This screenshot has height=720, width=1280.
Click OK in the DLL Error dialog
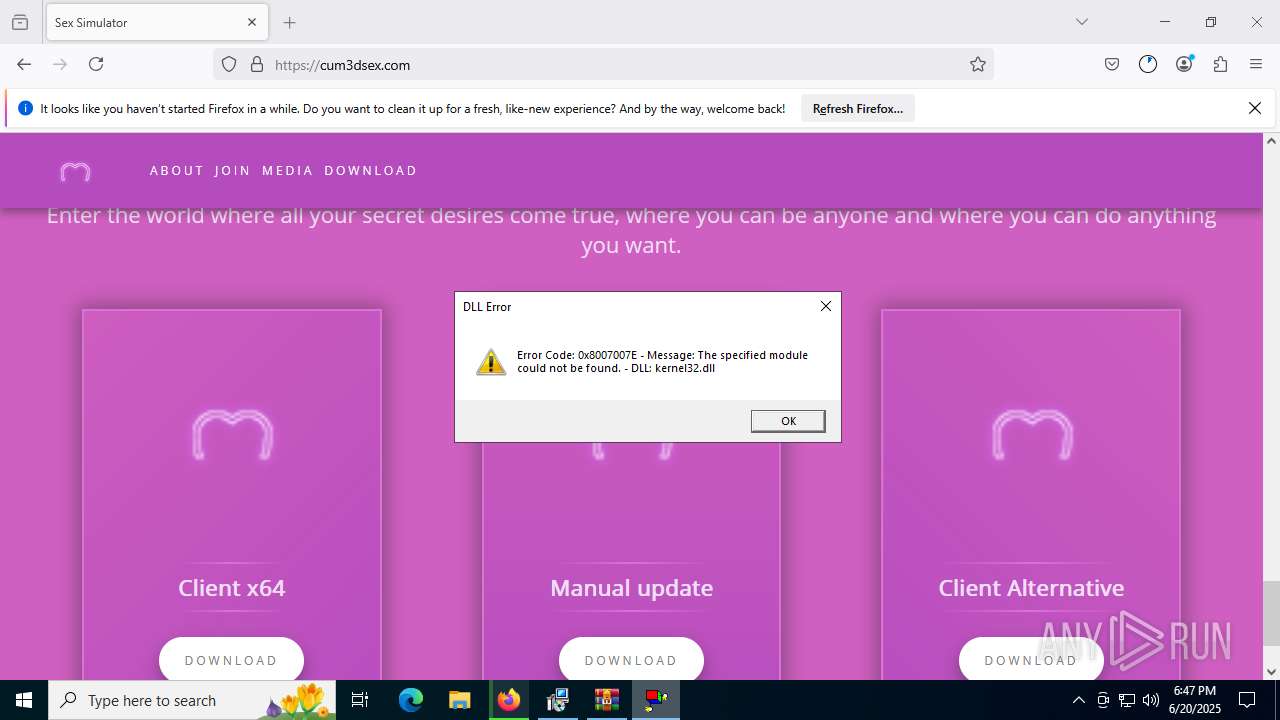[788, 421]
